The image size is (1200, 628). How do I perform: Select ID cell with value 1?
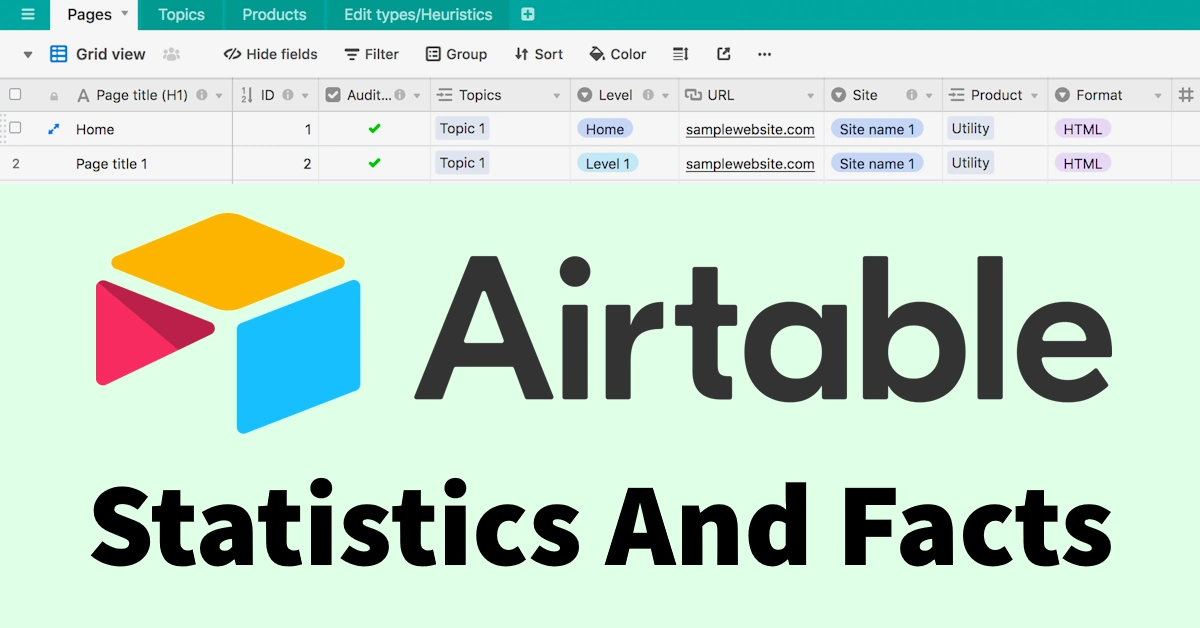tap(275, 129)
